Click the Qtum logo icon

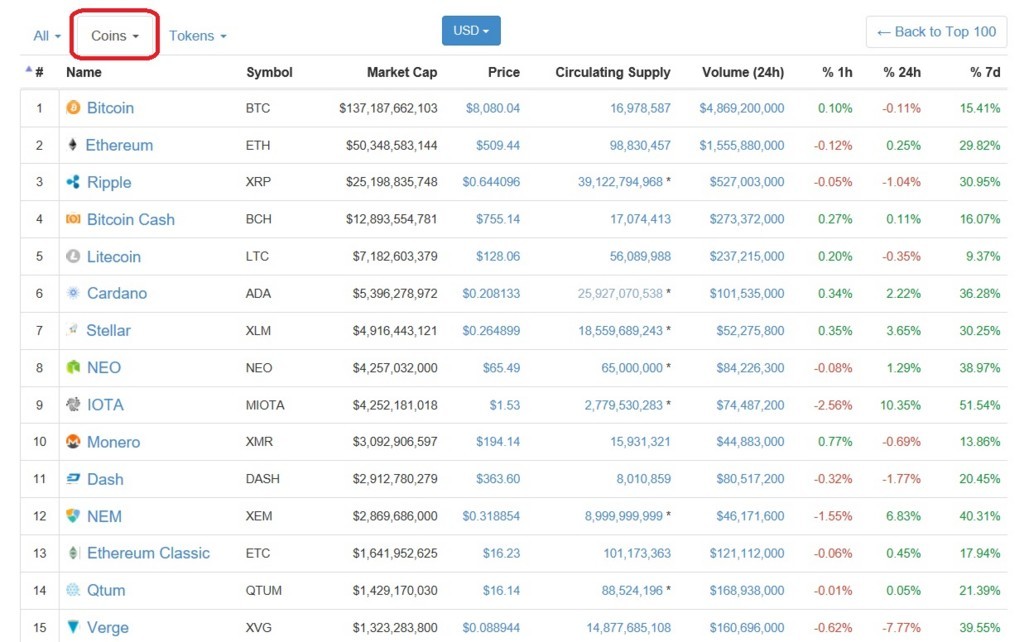[73, 590]
